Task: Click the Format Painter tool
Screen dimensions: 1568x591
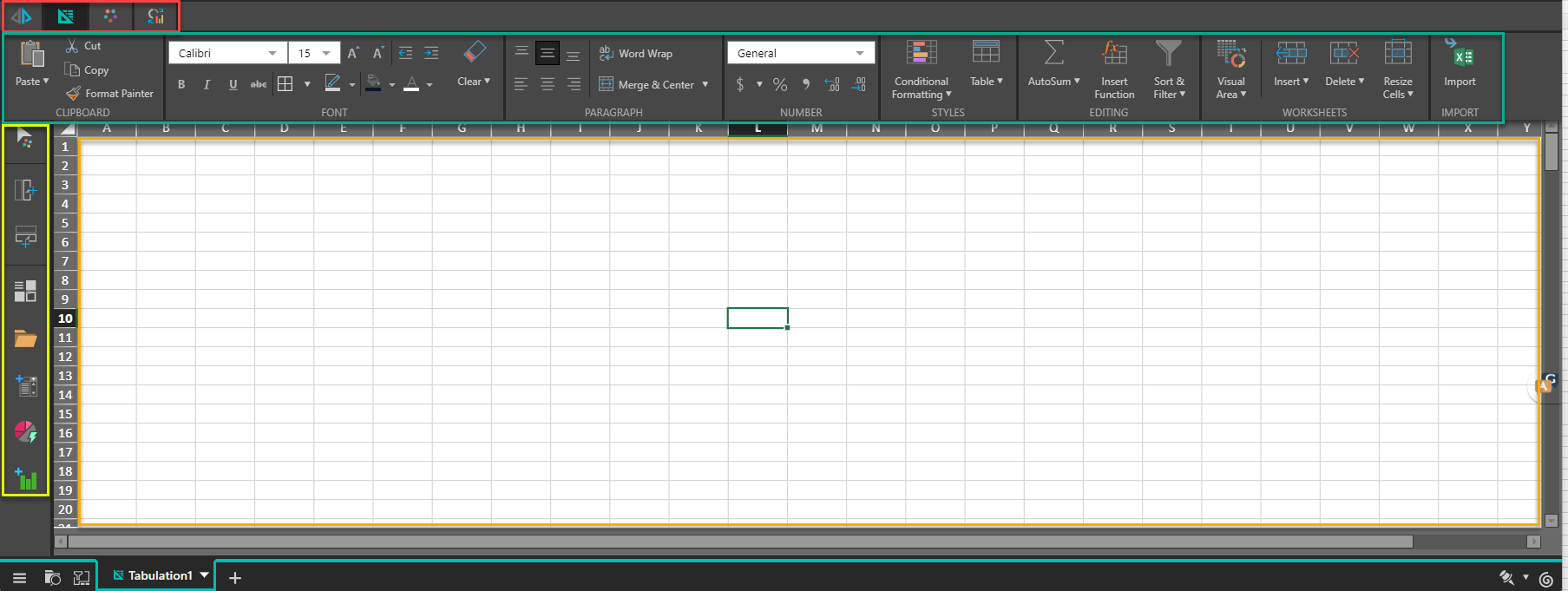Action: (x=110, y=94)
